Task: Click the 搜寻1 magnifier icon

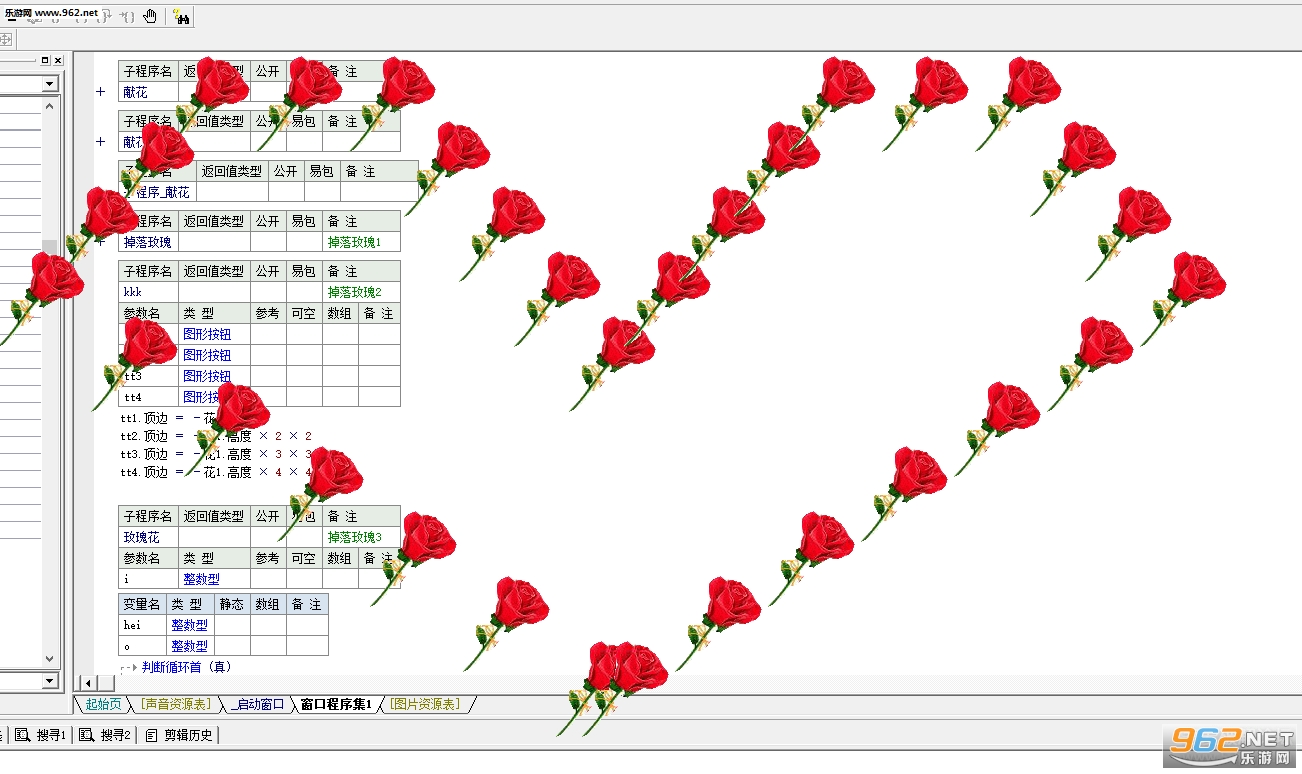Action: 22,735
